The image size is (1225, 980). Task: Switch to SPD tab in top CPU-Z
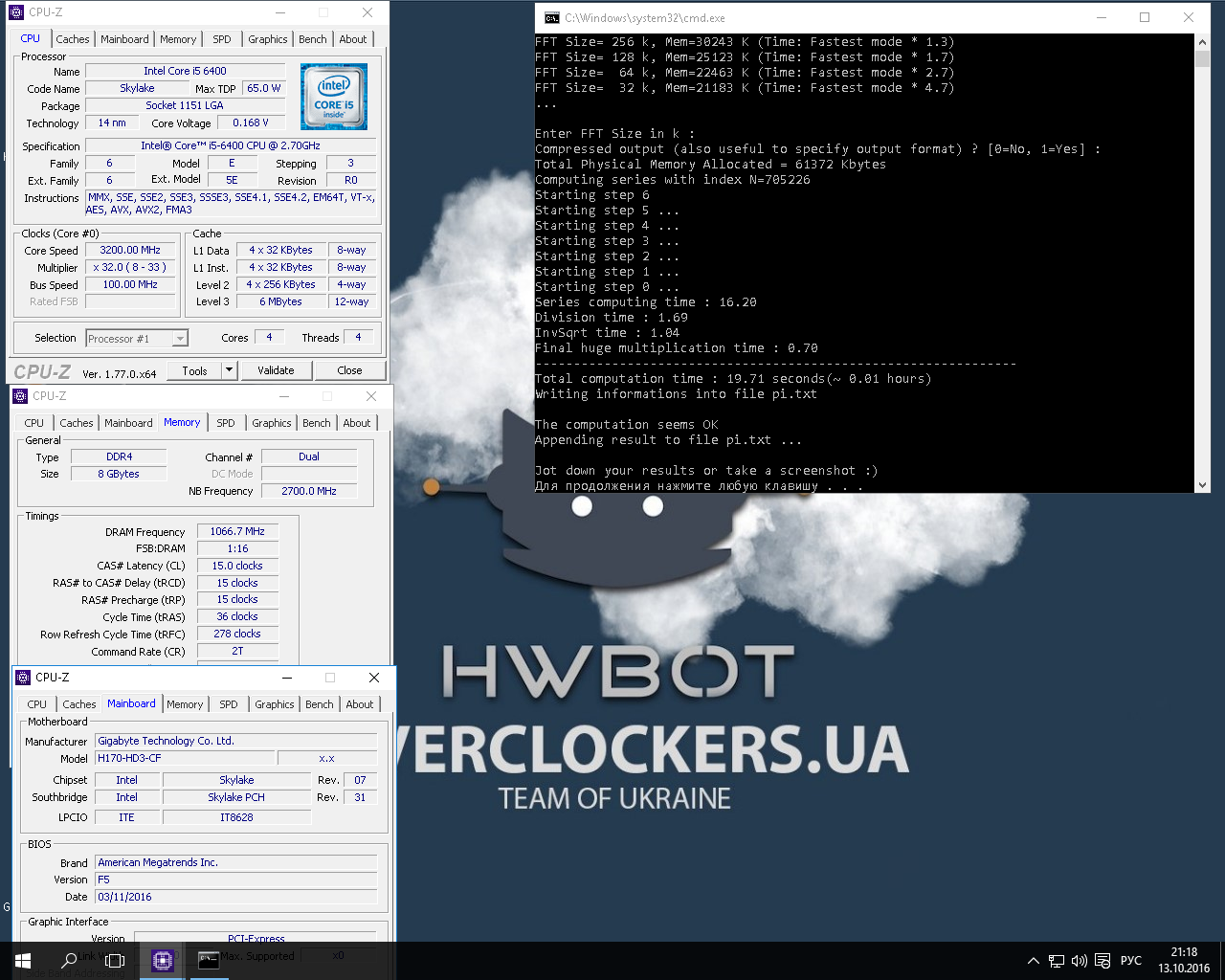point(222,39)
